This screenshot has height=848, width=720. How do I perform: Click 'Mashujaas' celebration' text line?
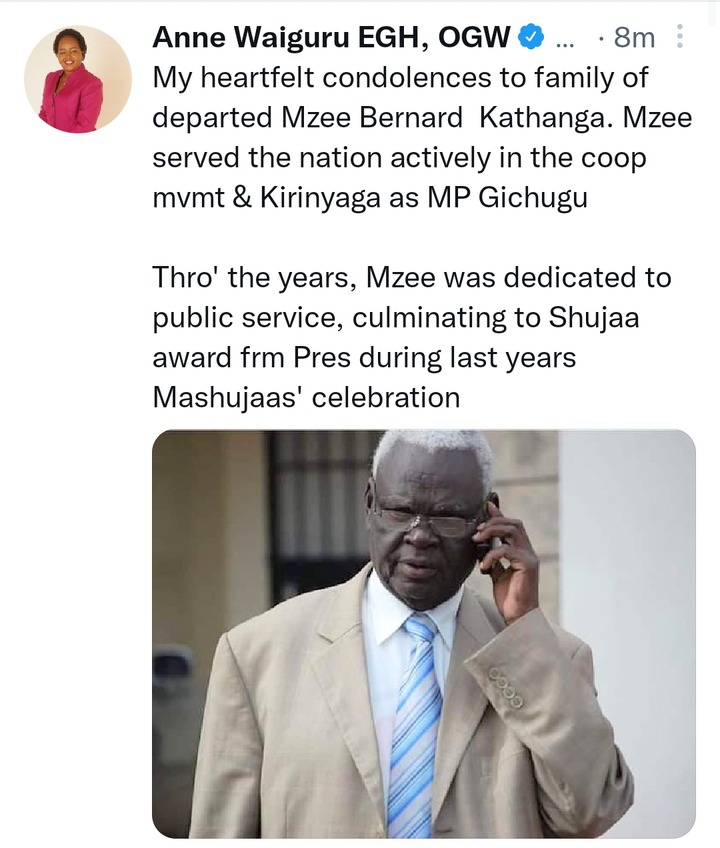[x=306, y=398]
